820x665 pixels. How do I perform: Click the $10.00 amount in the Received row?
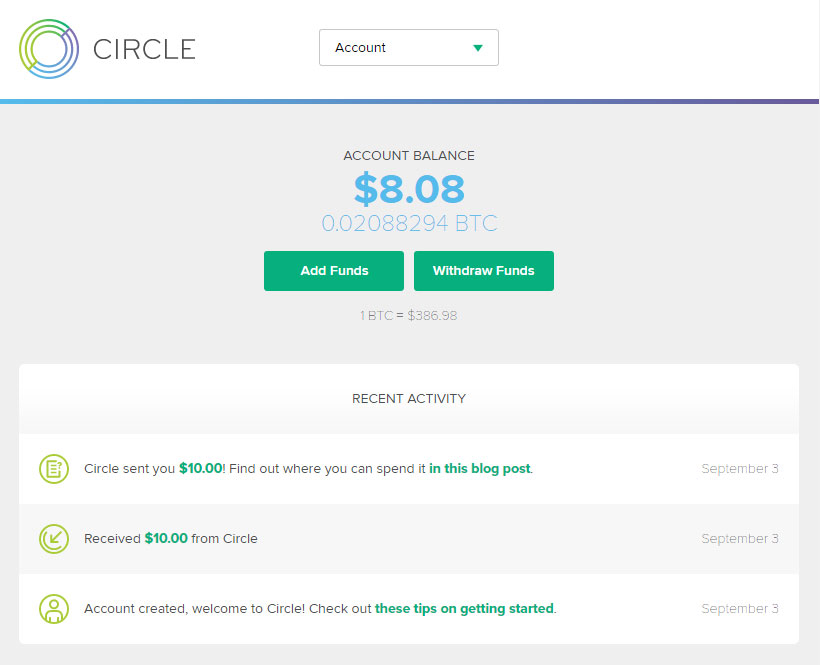point(166,538)
